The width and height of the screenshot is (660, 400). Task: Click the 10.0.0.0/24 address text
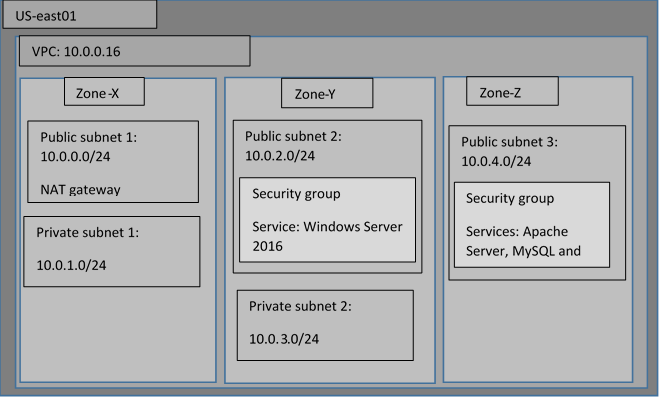click(75, 157)
